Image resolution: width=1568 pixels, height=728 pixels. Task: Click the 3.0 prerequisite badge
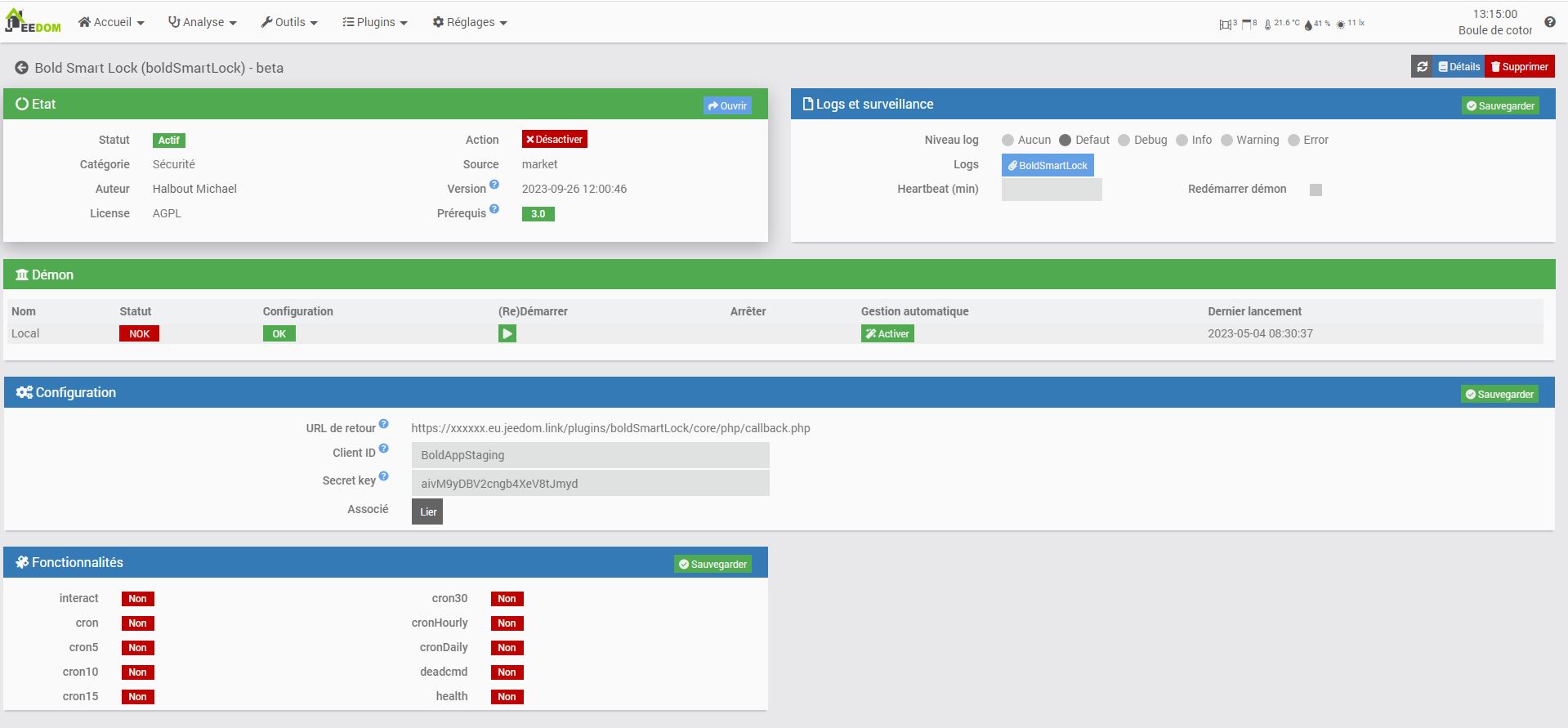click(538, 214)
